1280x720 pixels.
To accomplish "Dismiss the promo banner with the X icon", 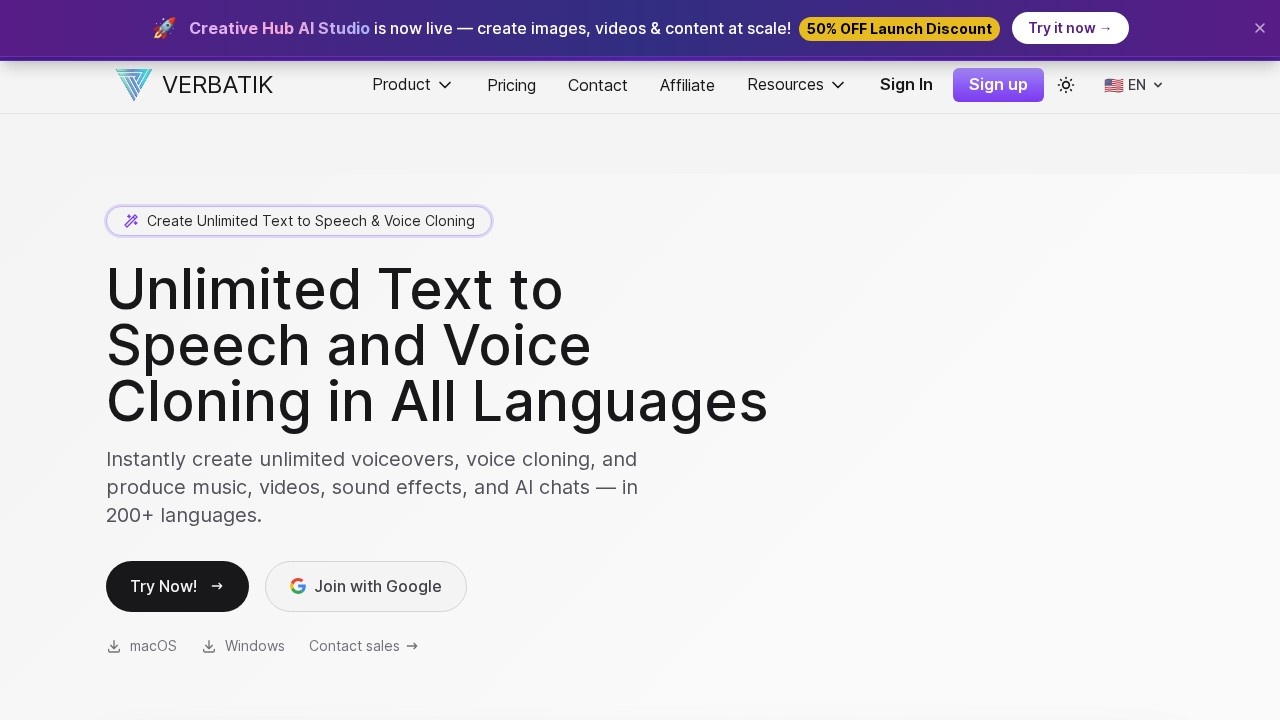I will 1260,28.
